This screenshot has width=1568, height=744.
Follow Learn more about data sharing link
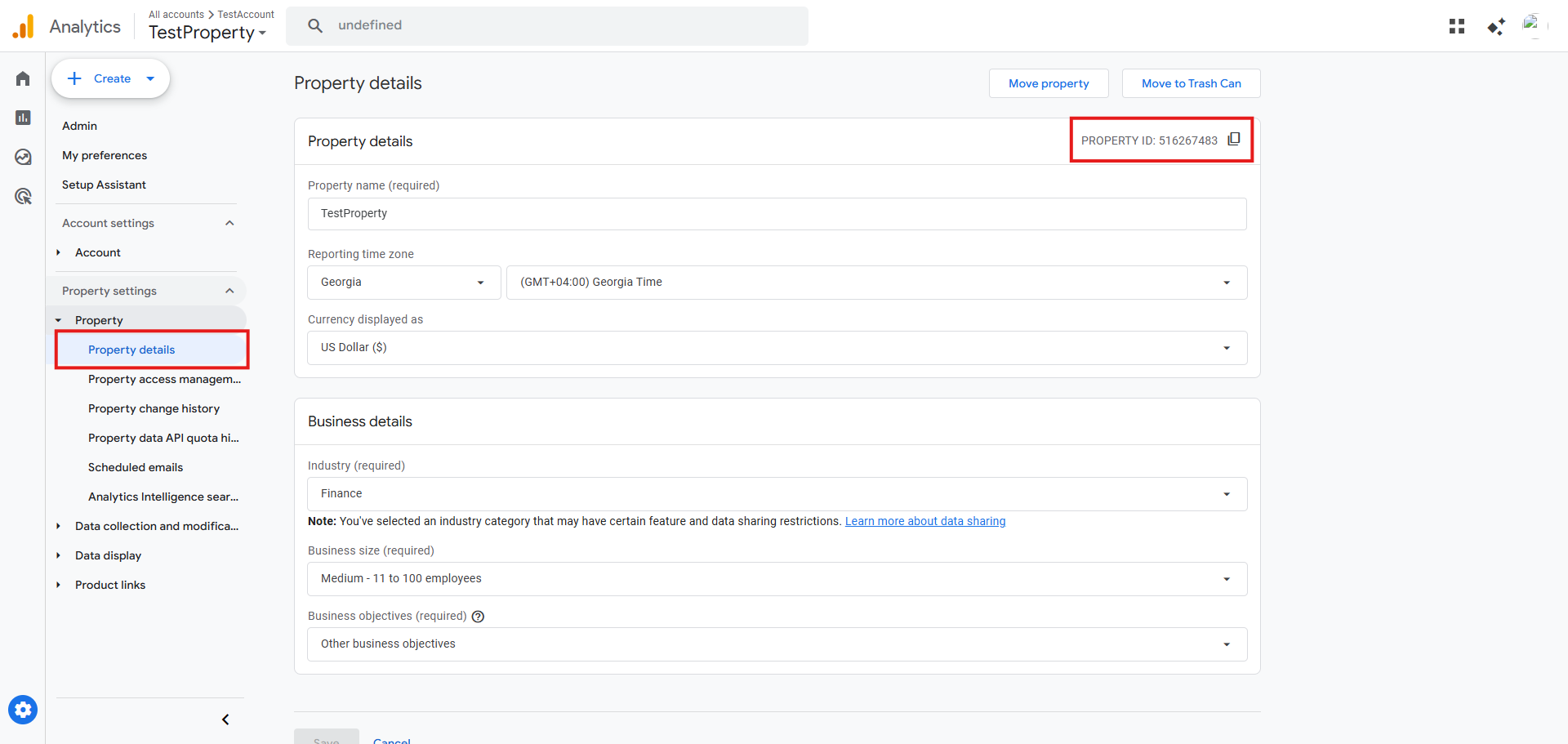pos(924,521)
